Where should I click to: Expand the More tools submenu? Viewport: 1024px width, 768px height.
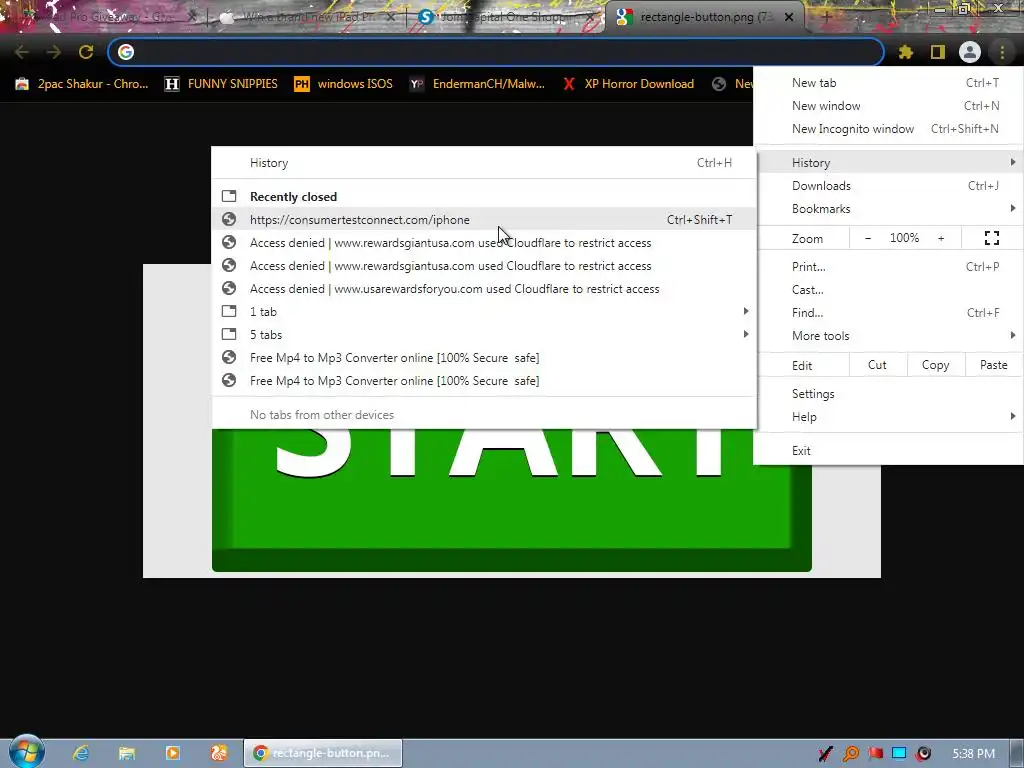coord(888,336)
